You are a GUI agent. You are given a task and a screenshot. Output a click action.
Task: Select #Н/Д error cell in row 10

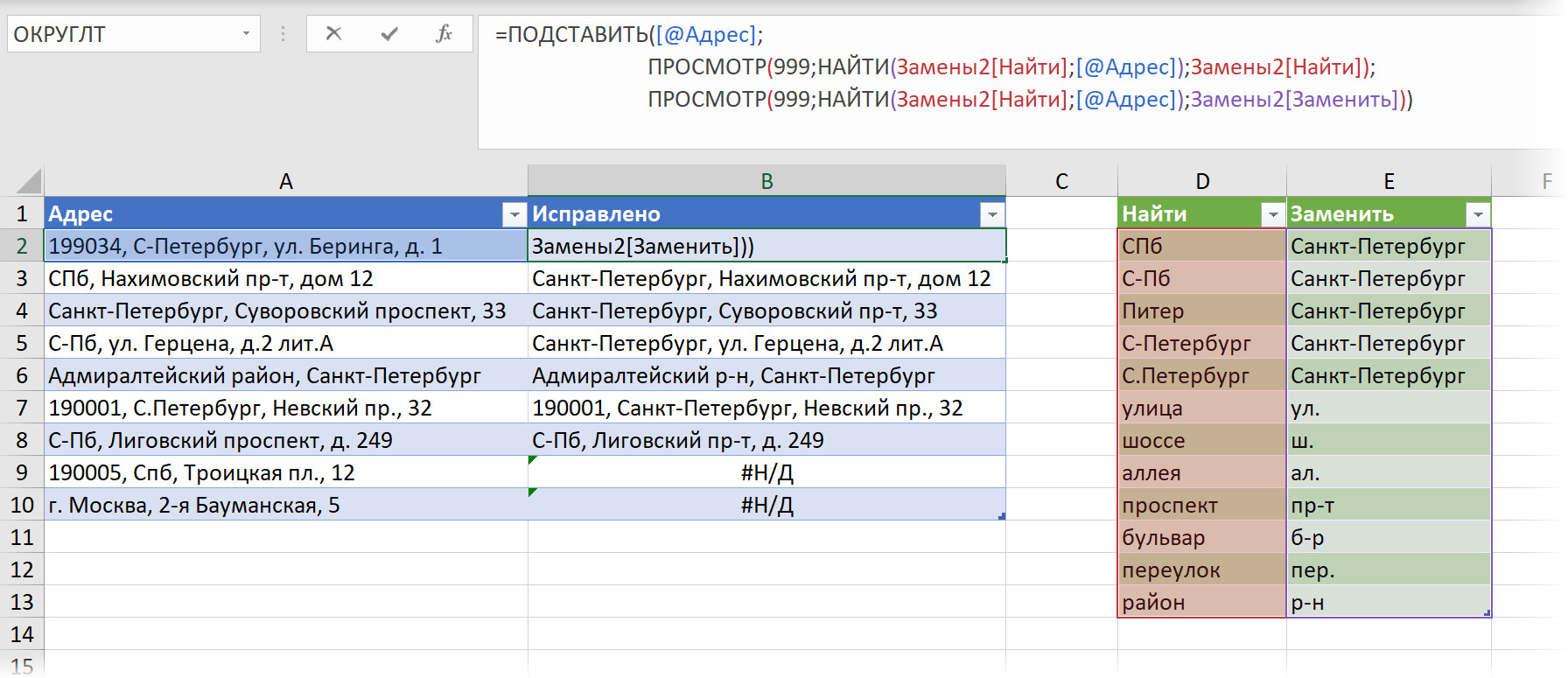click(x=766, y=505)
